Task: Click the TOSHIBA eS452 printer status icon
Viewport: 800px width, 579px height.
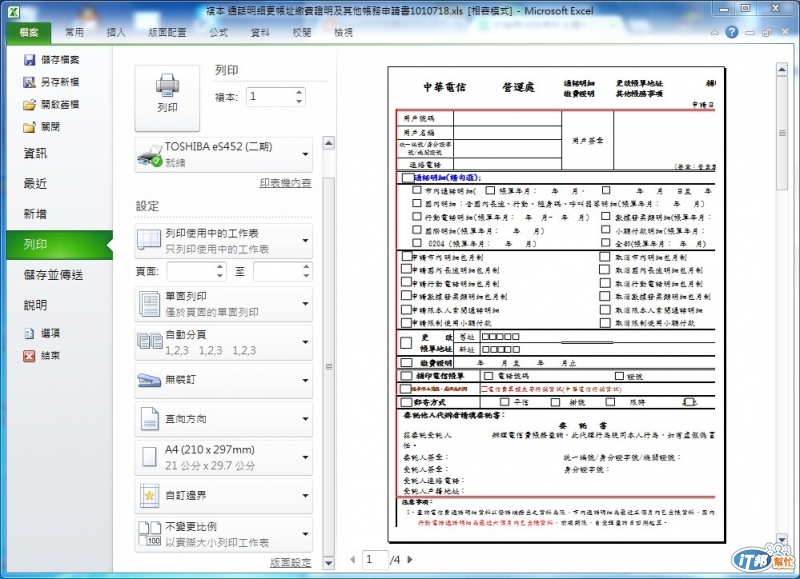Action: pyautogui.click(x=149, y=156)
